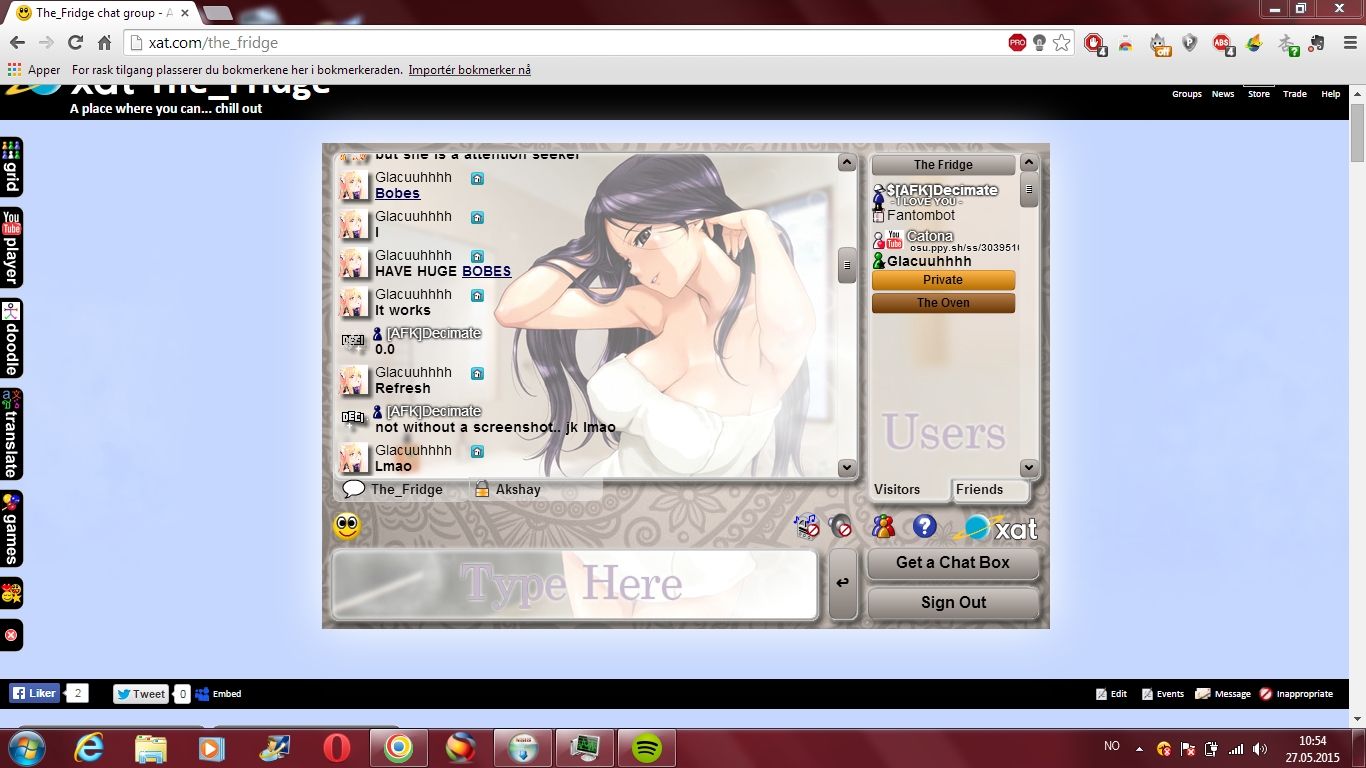
Task: Open the games sidebar app
Action: point(11,528)
